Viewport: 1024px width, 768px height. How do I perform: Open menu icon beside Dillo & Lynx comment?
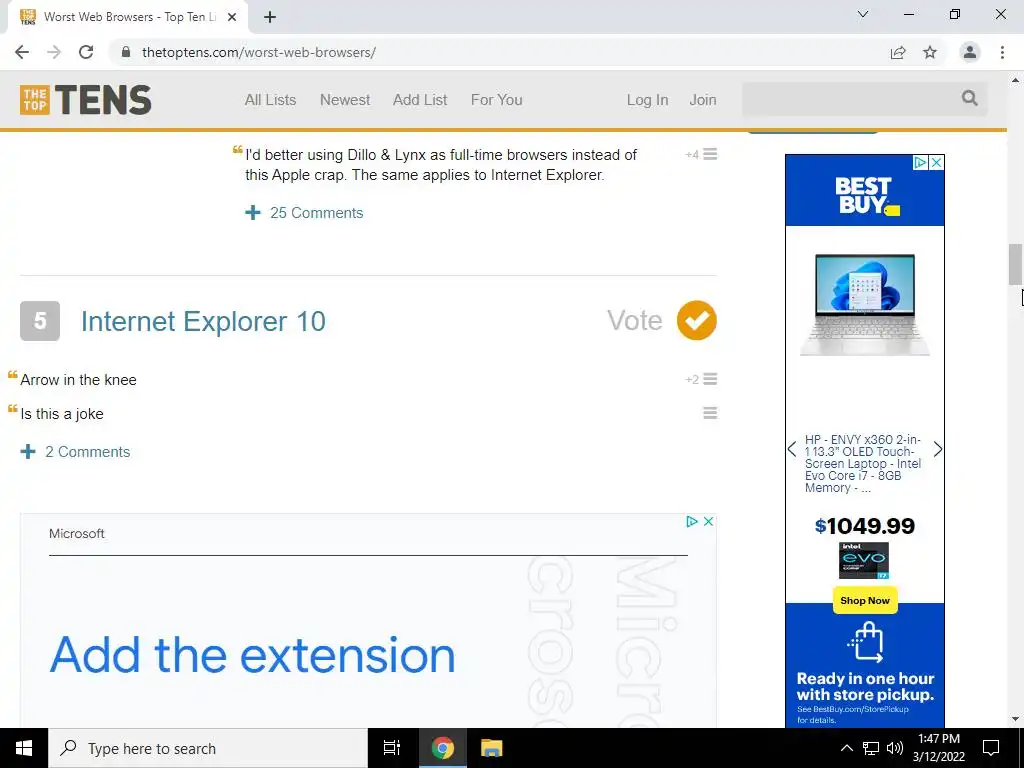pyautogui.click(x=710, y=154)
